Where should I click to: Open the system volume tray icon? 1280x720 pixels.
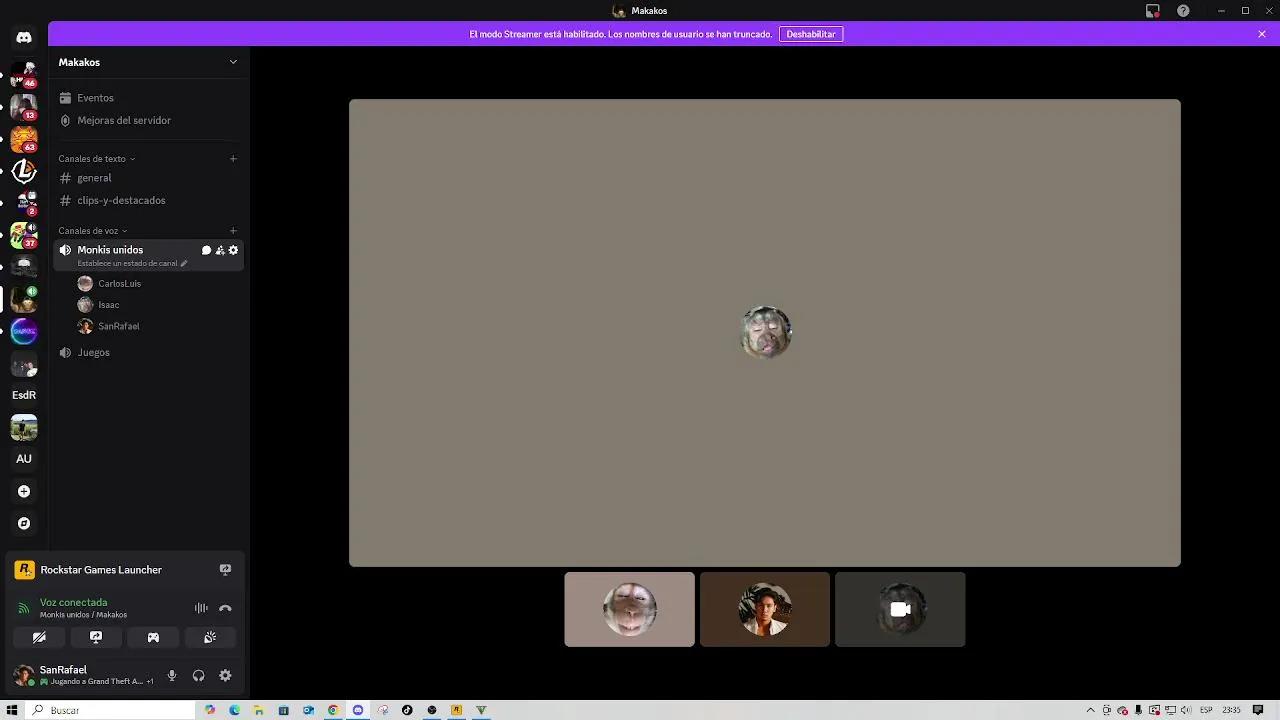tap(1186, 710)
